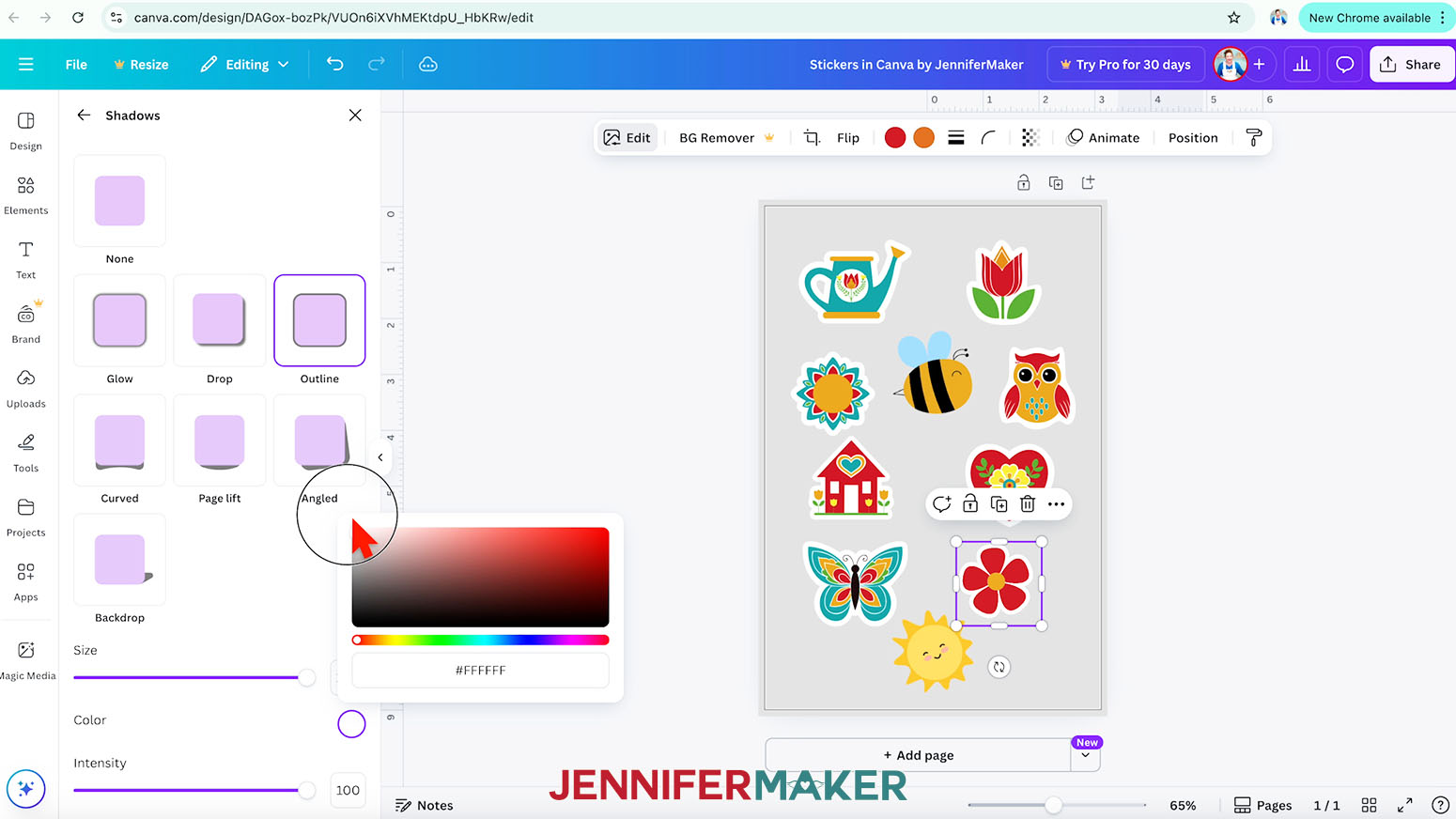Pick a shade in the color gradient box
Viewport: 1456px width, 819px height.
coord(480,577)
